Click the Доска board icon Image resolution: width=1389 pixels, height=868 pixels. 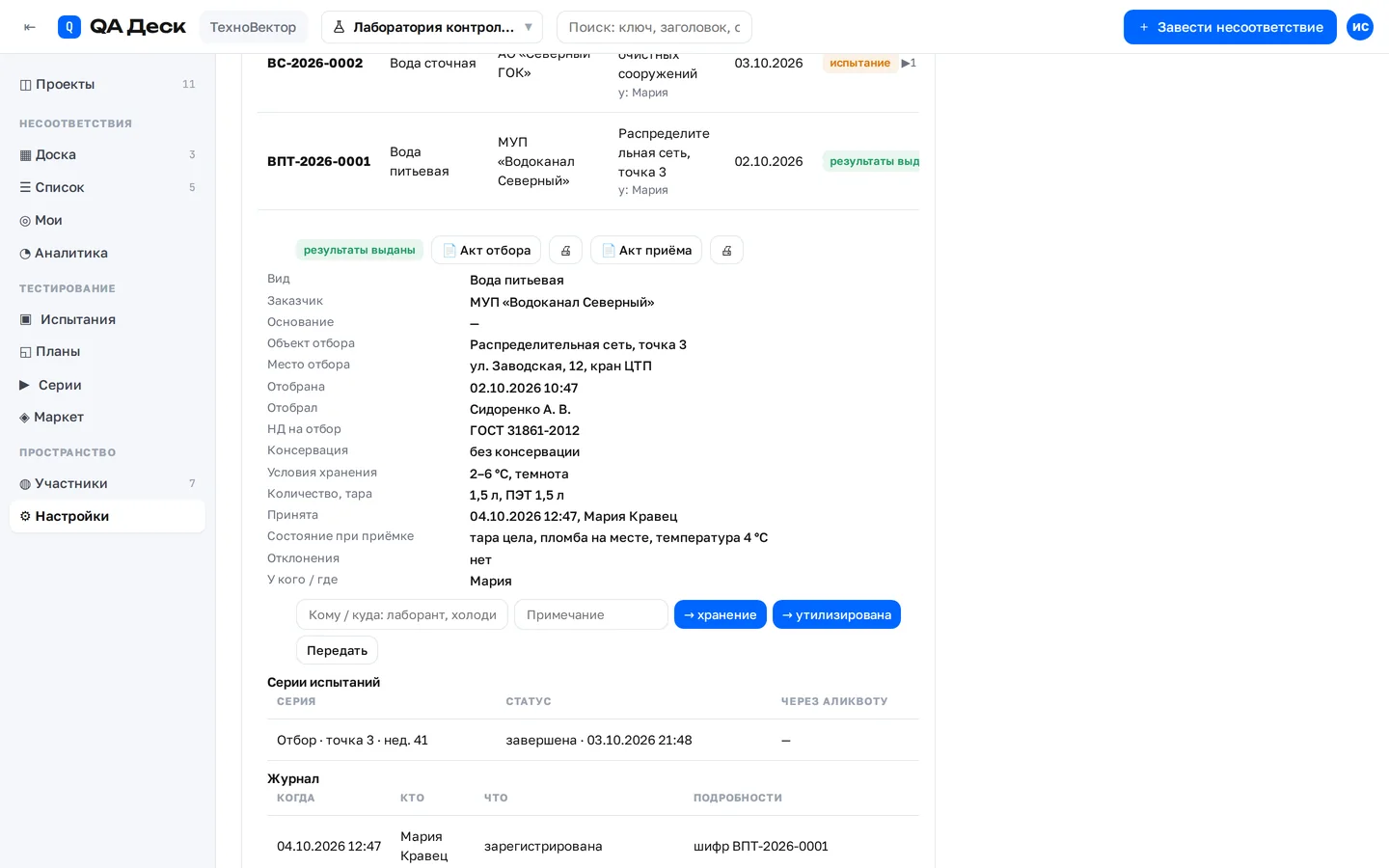pos(26,155)
